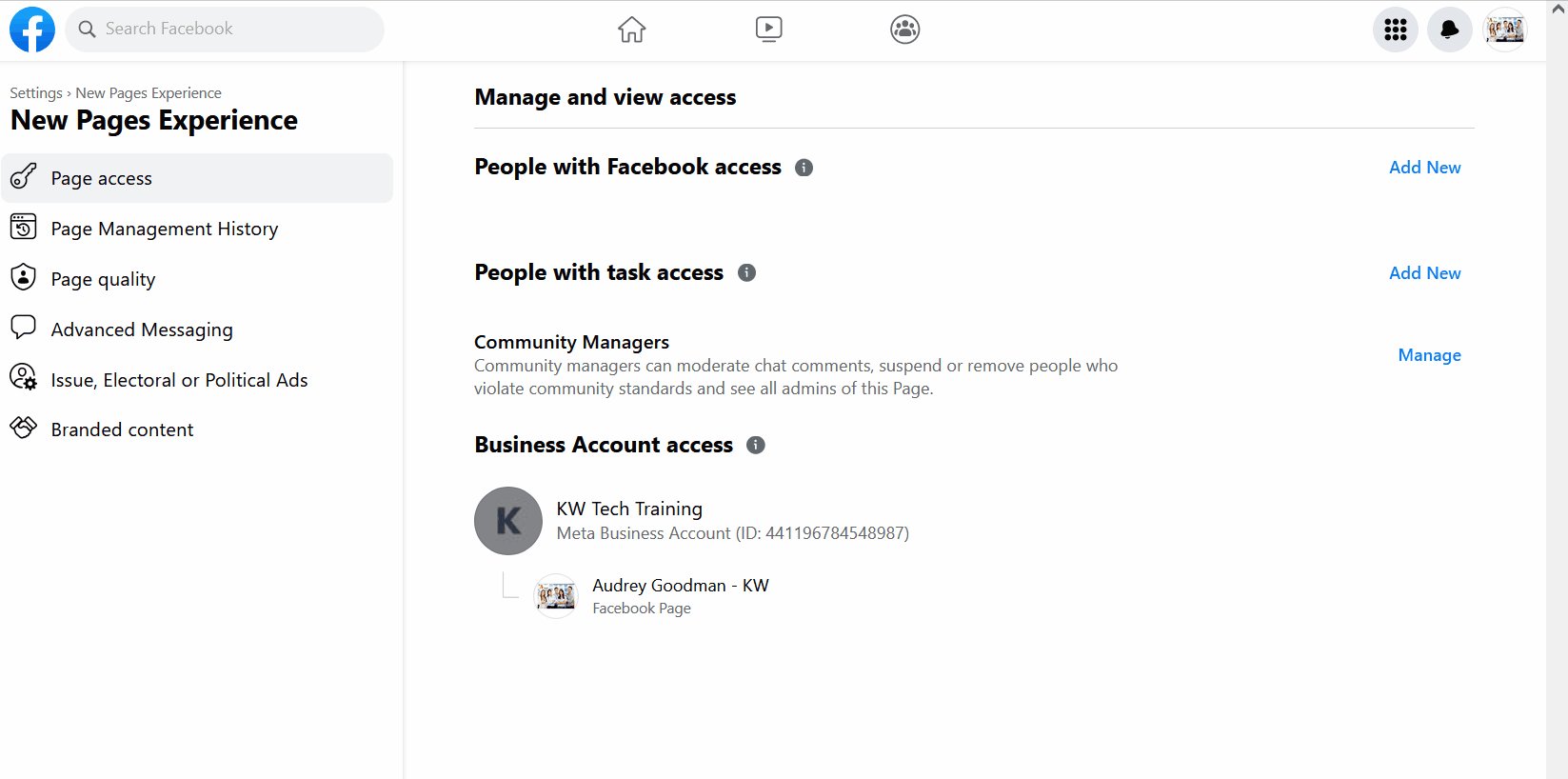The height and width of the screenshot is (779, 1568).
Task: Click the key icon beside Page access
Action: 24,177
